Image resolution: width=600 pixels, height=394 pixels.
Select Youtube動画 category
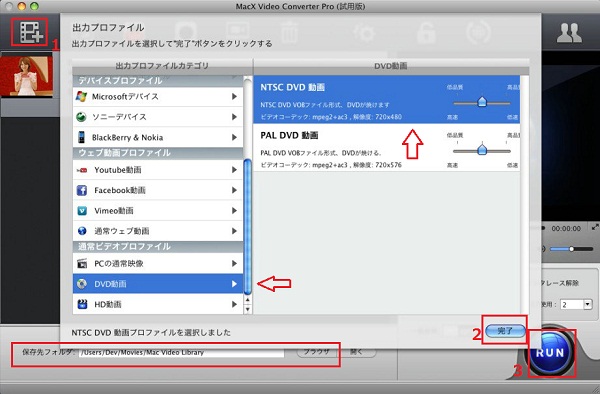tap(158, 170)
